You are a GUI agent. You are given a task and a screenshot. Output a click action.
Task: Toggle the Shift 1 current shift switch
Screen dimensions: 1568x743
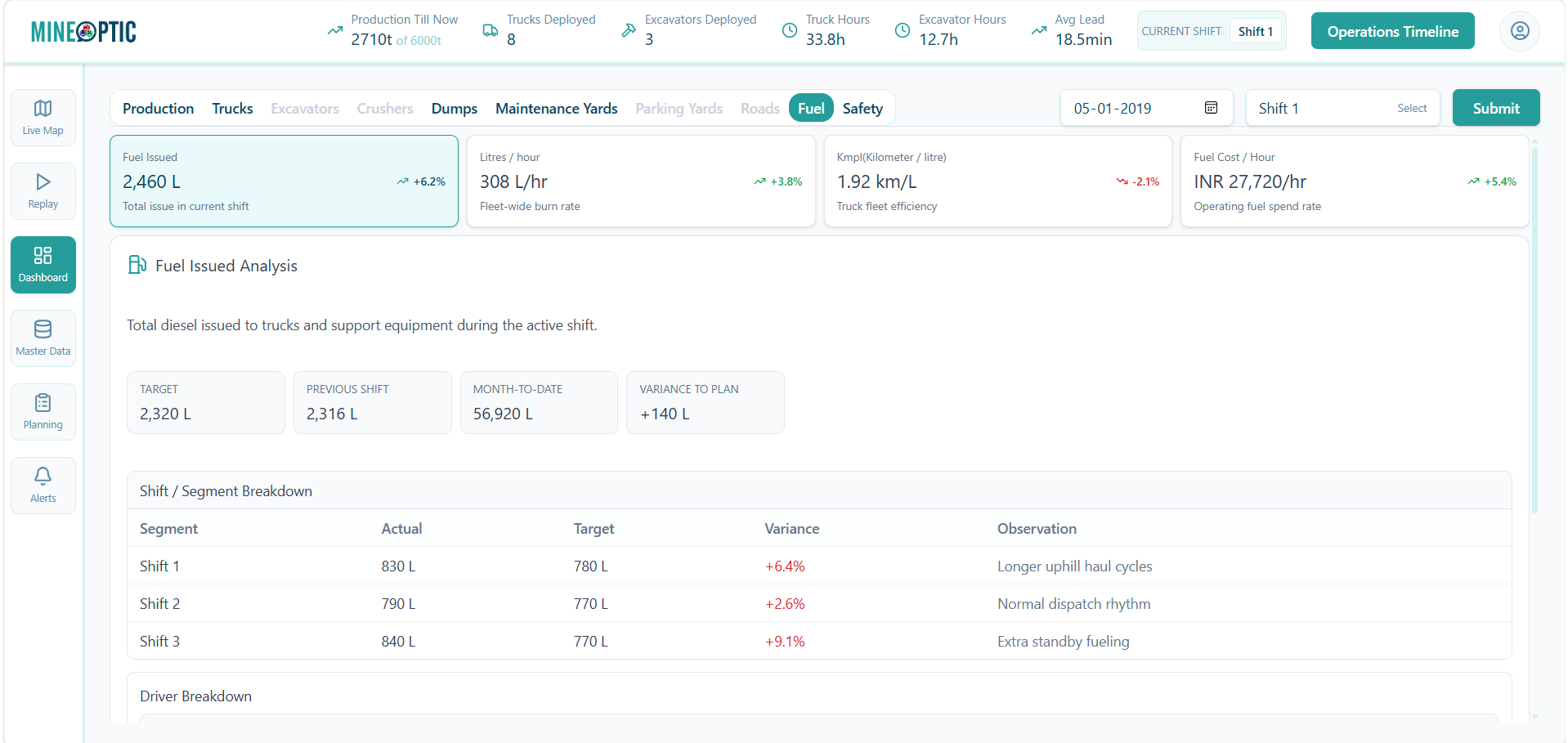click(x=1256, y=30)
